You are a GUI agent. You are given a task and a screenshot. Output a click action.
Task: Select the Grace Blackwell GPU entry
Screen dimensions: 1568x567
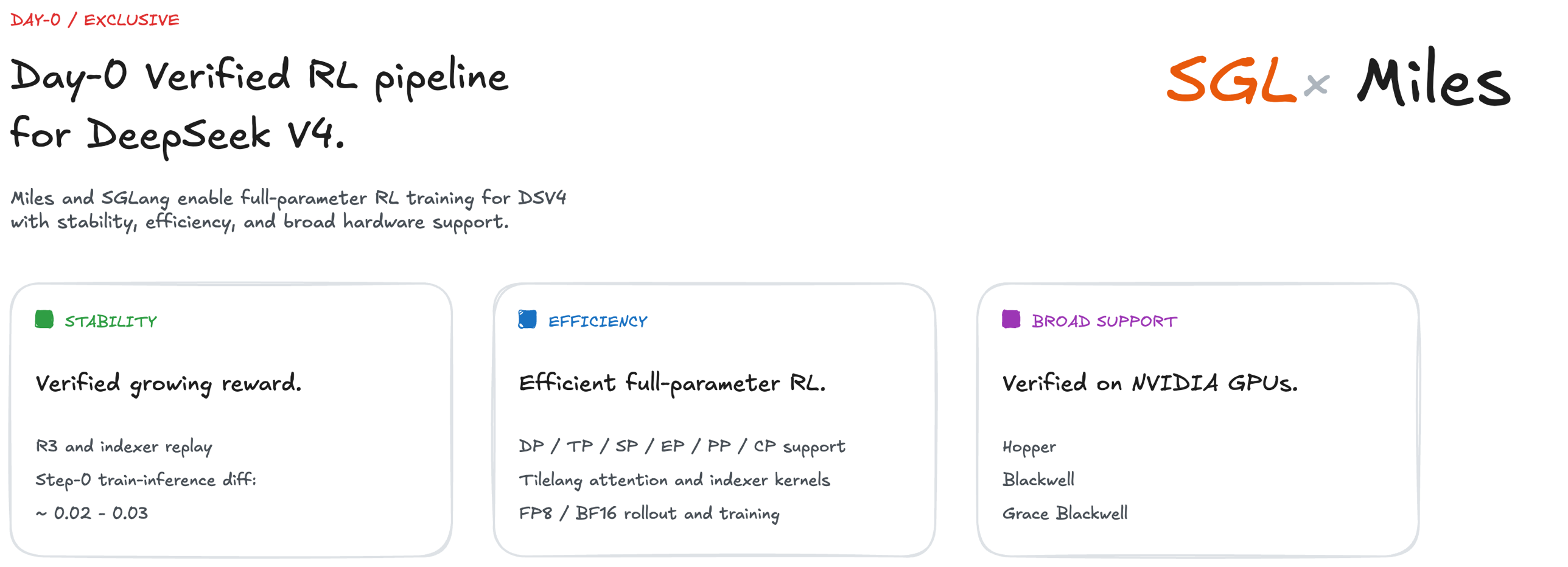(x=1065, y=514)
